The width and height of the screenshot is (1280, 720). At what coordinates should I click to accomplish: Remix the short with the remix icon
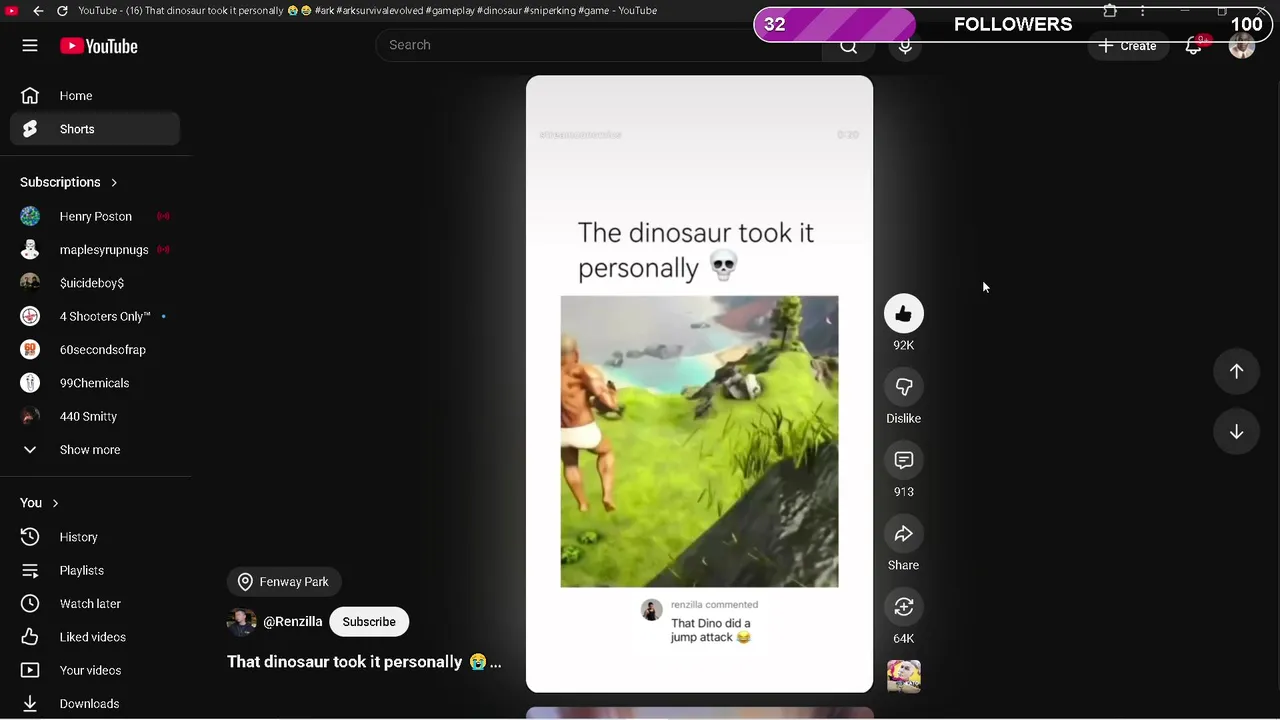click(x=904, y=607)
